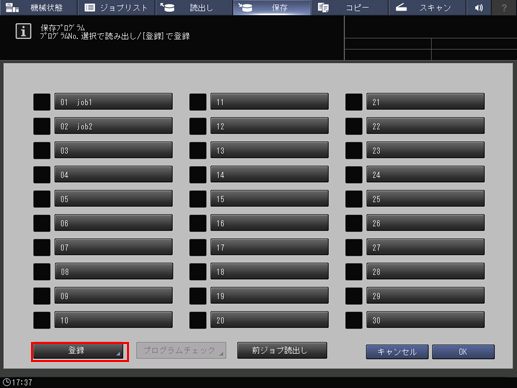Image resolution: width=517 pixels, height=388 pixels.
Task: Choose empty program slot 03
Action: point(113,150)
